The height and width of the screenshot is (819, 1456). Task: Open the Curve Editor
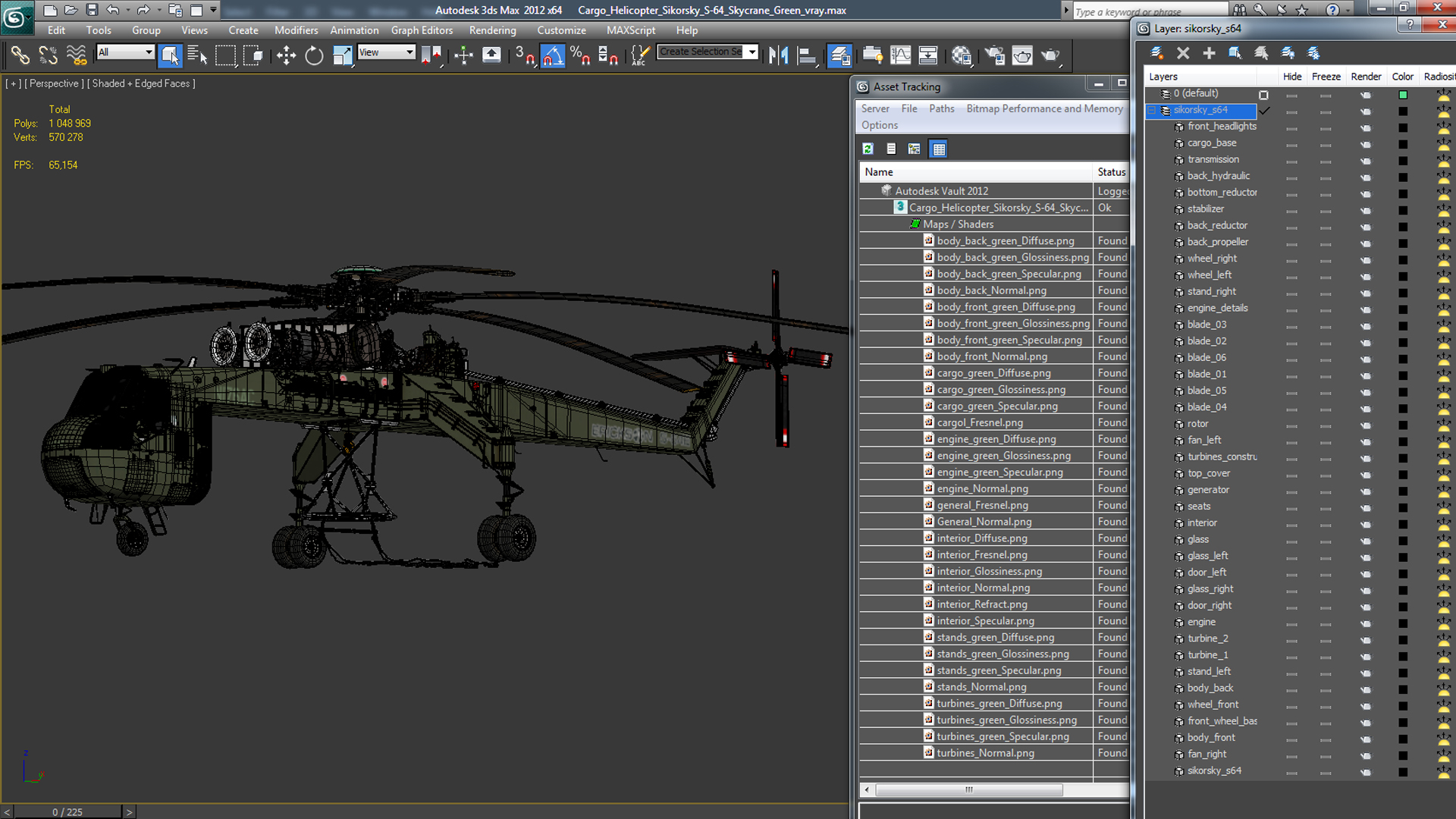point(900,55)
